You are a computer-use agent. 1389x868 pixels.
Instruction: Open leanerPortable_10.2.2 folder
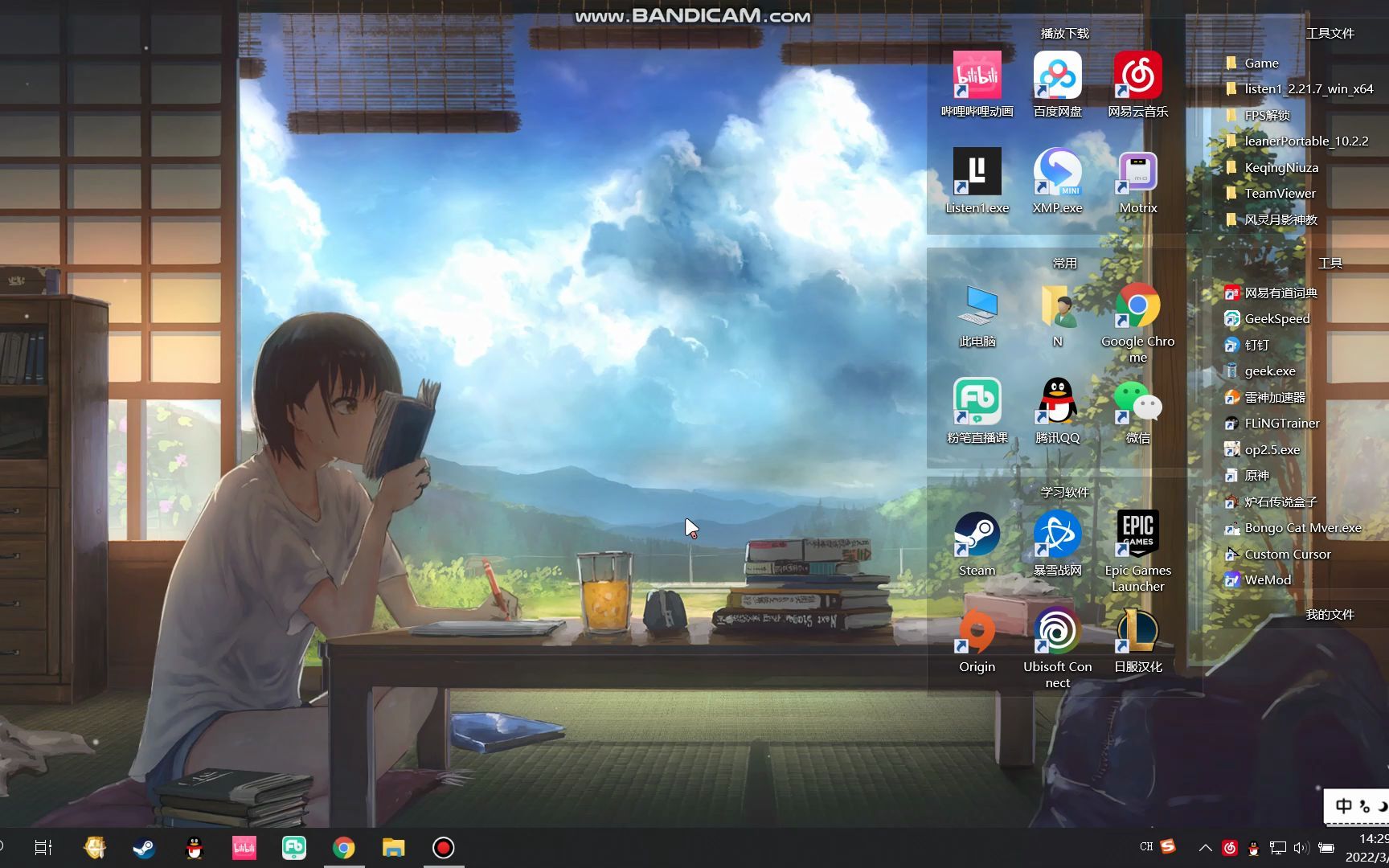point(1297,141)
